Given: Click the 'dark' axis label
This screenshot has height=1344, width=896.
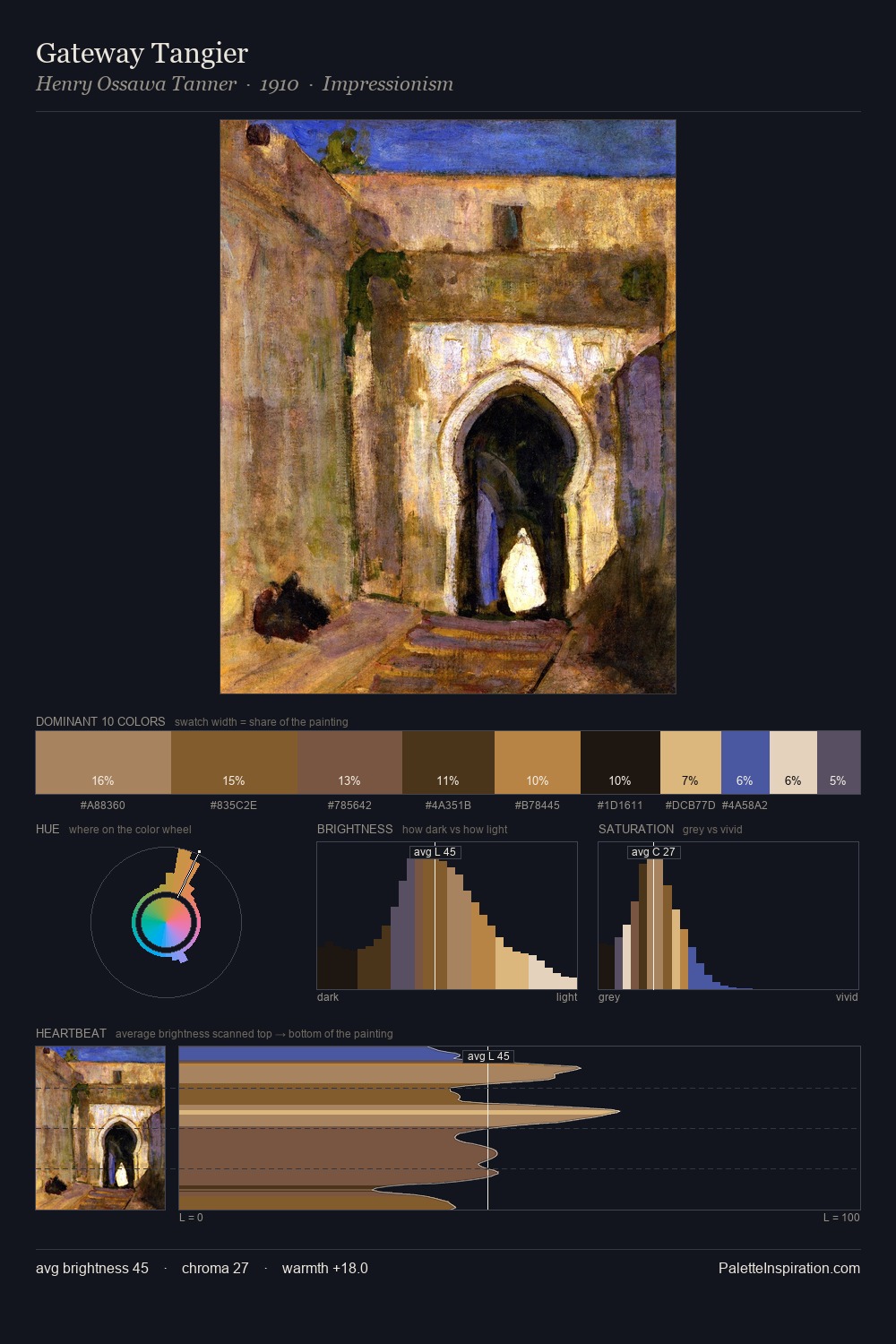Looking at the screenshot, I should [328, 997].
